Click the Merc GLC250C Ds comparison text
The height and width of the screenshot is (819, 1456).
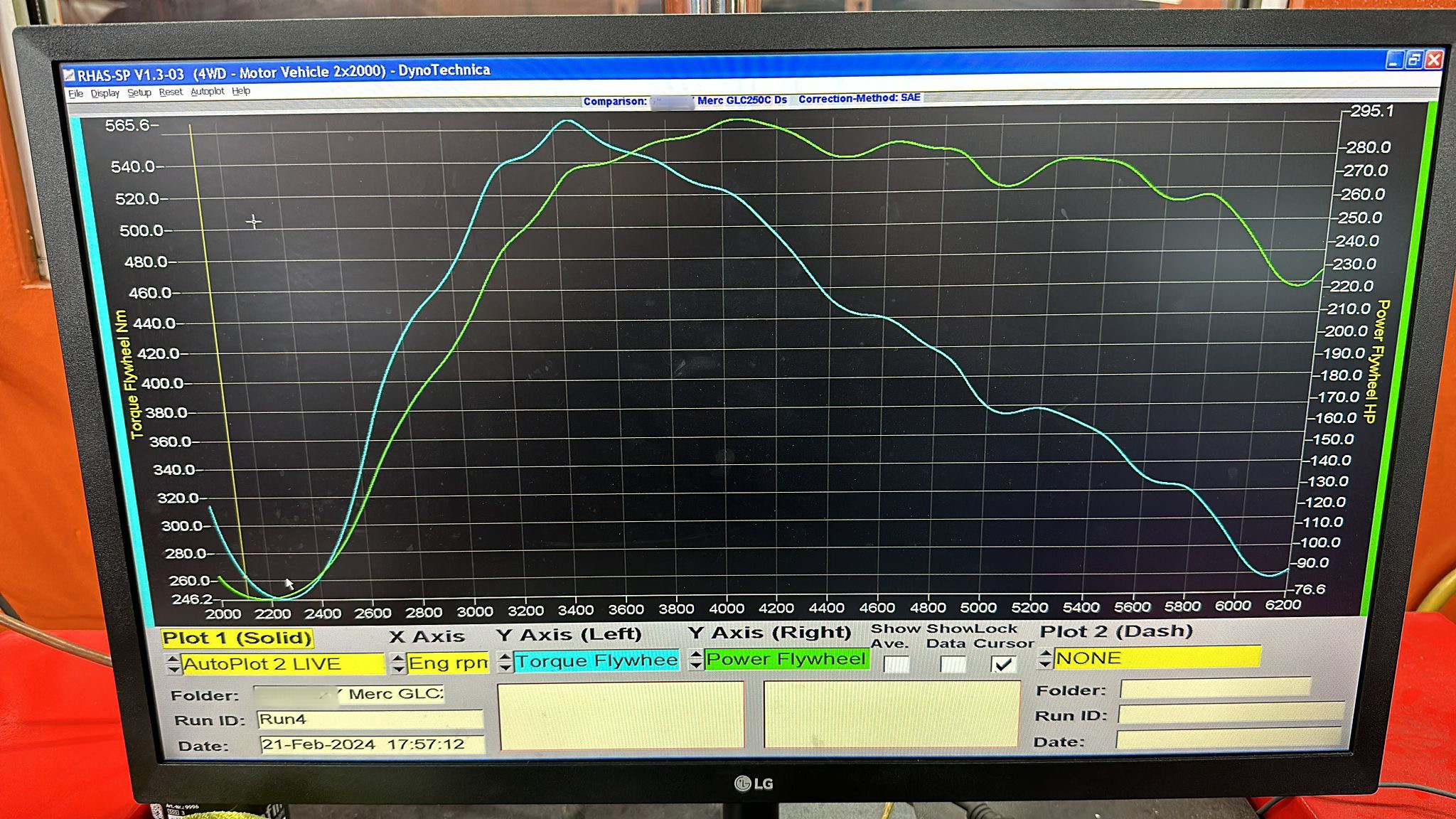(x=742, y=100)
